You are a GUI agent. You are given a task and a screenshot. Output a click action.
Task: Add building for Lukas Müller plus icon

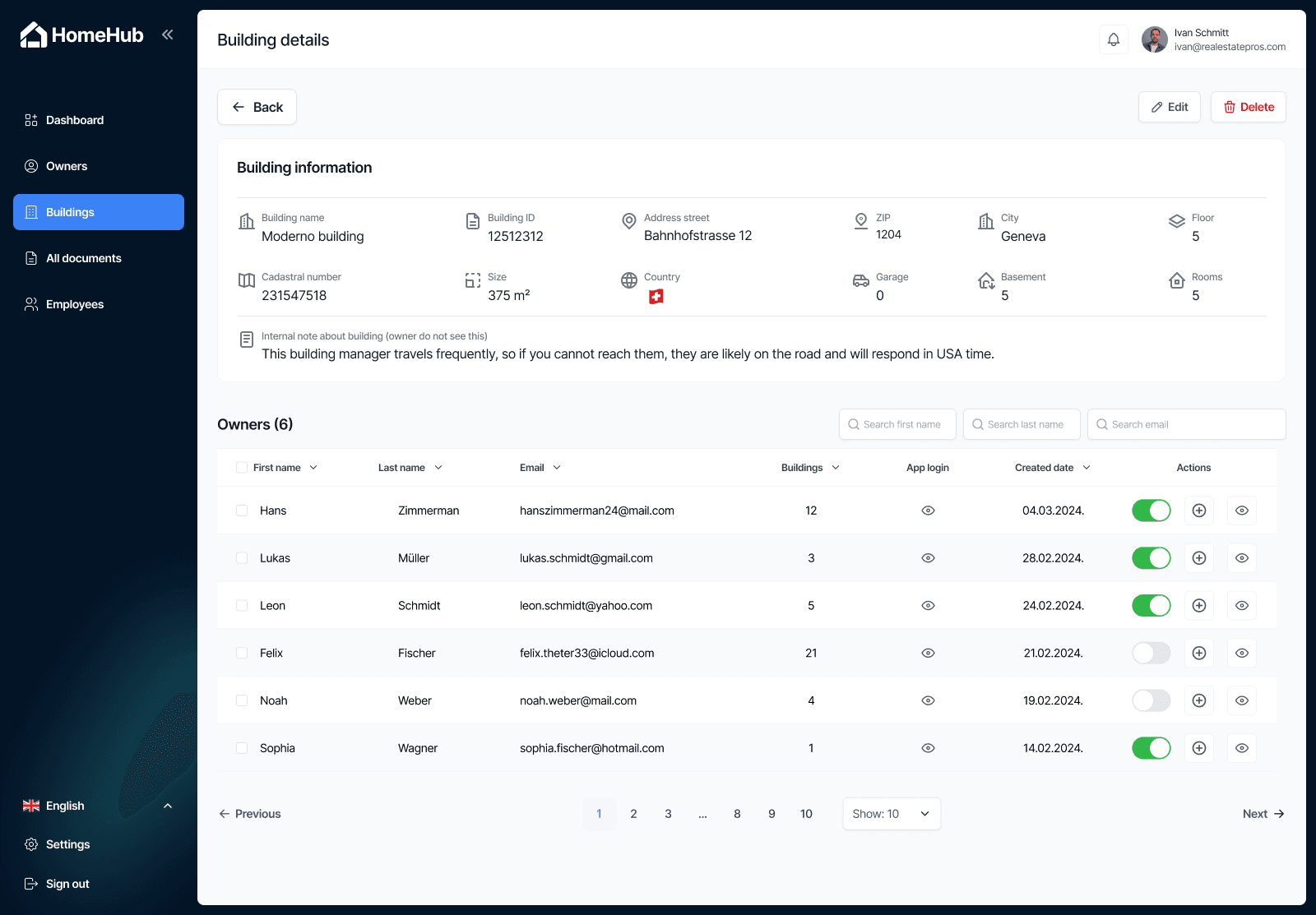[1199, 558]
